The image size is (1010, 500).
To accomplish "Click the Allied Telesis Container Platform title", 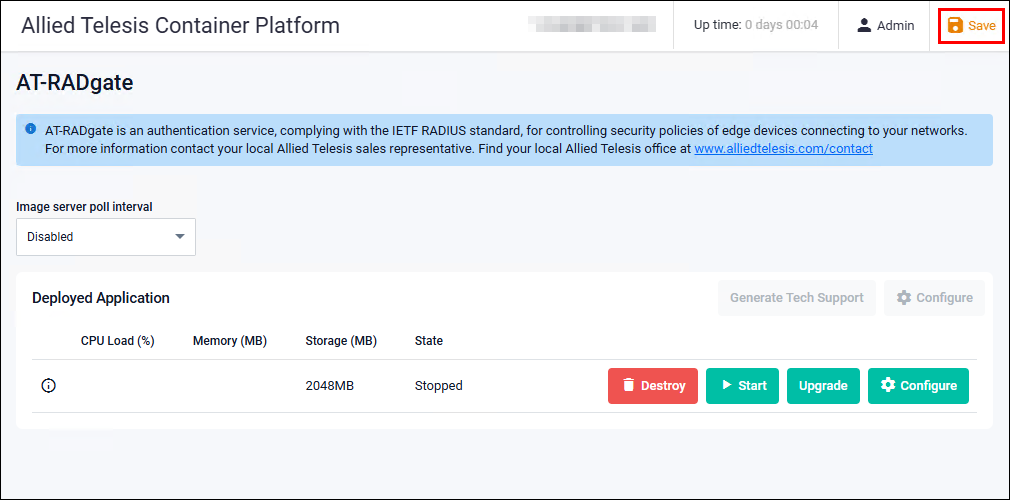I will coord(180,26).
